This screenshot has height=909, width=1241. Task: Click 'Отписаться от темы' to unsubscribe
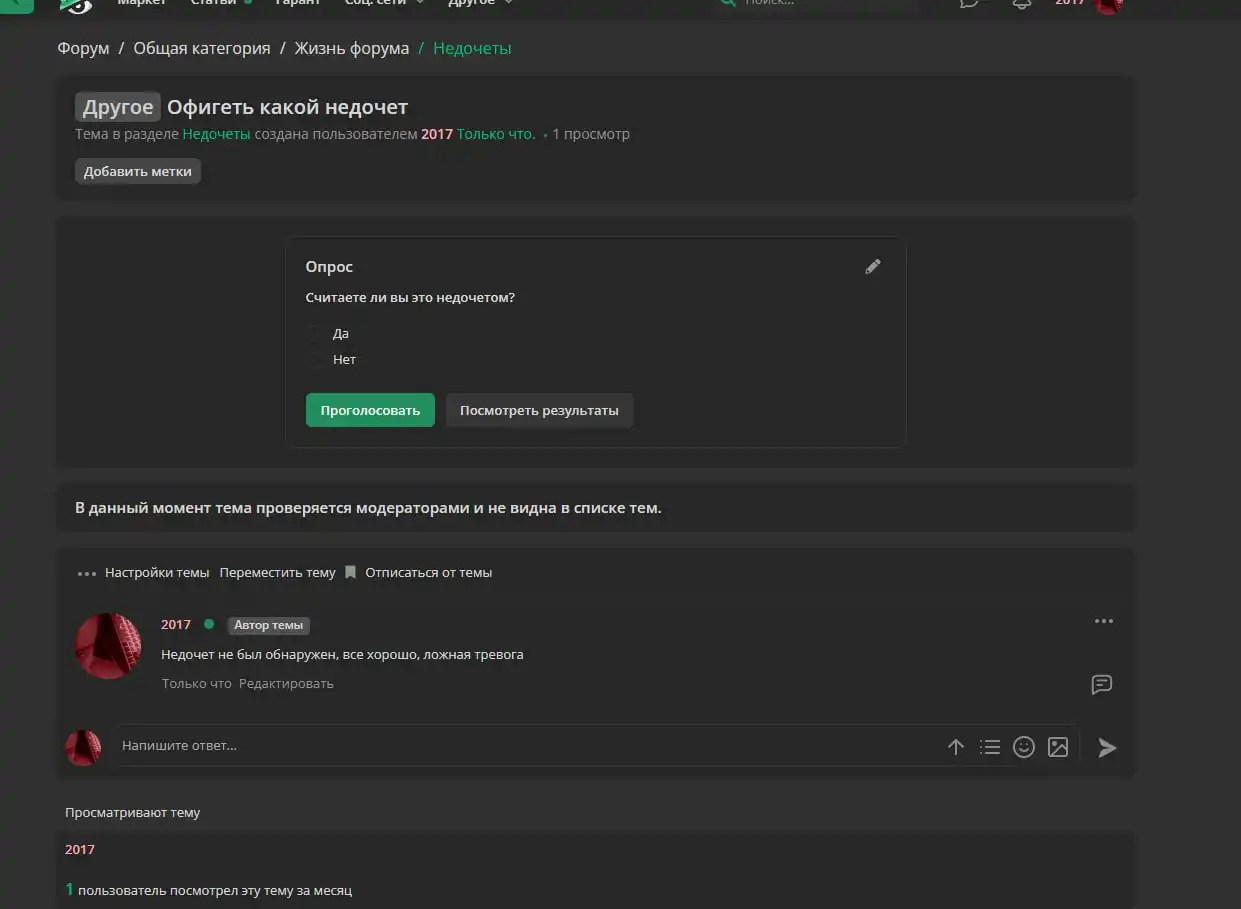pos(428,573)
